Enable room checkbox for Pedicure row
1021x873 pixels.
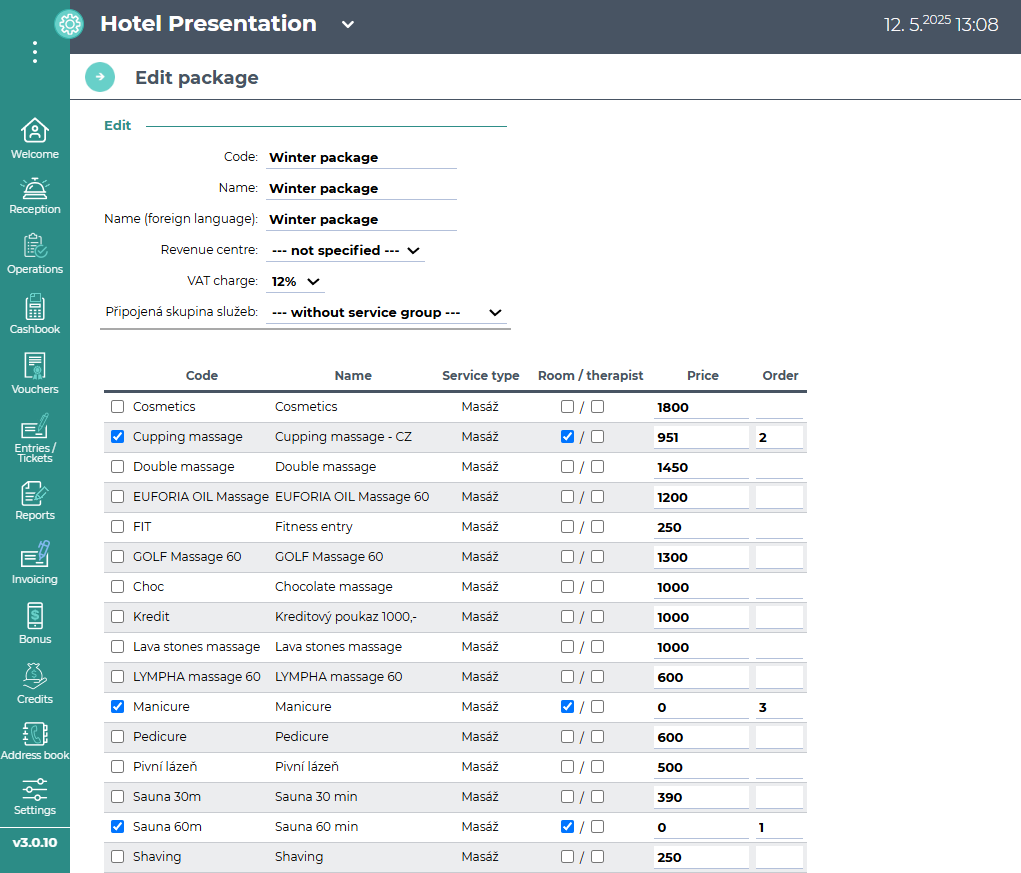567,737
